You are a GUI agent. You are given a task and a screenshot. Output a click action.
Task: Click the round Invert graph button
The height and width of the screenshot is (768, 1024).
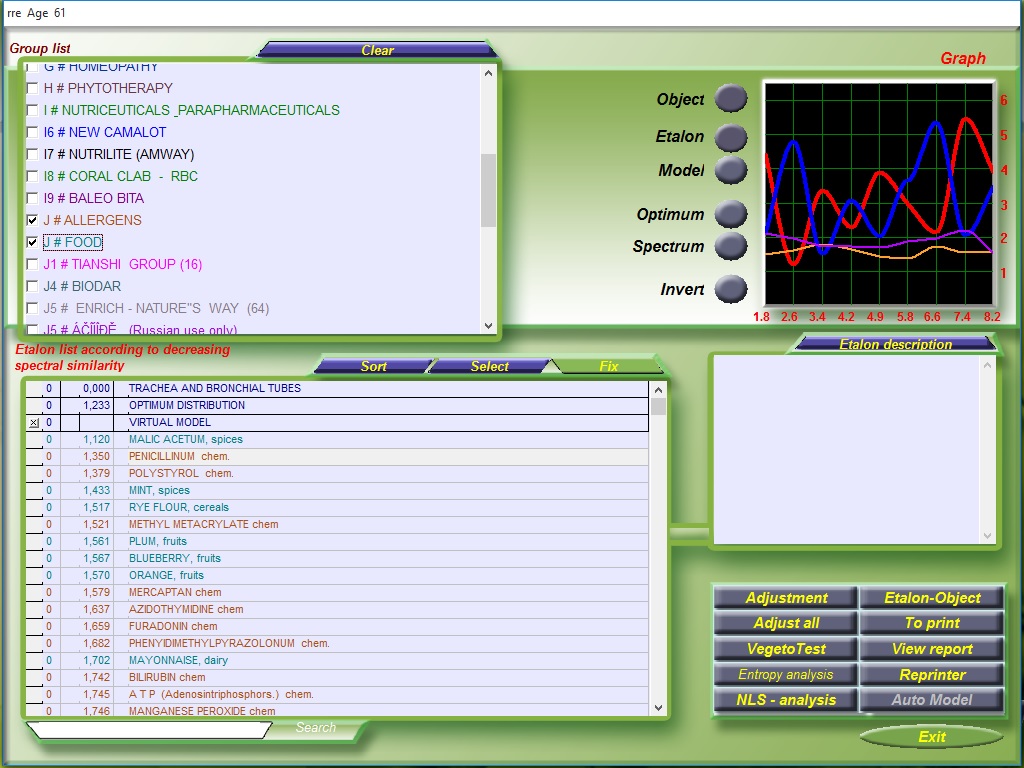(x=731, y=289)
